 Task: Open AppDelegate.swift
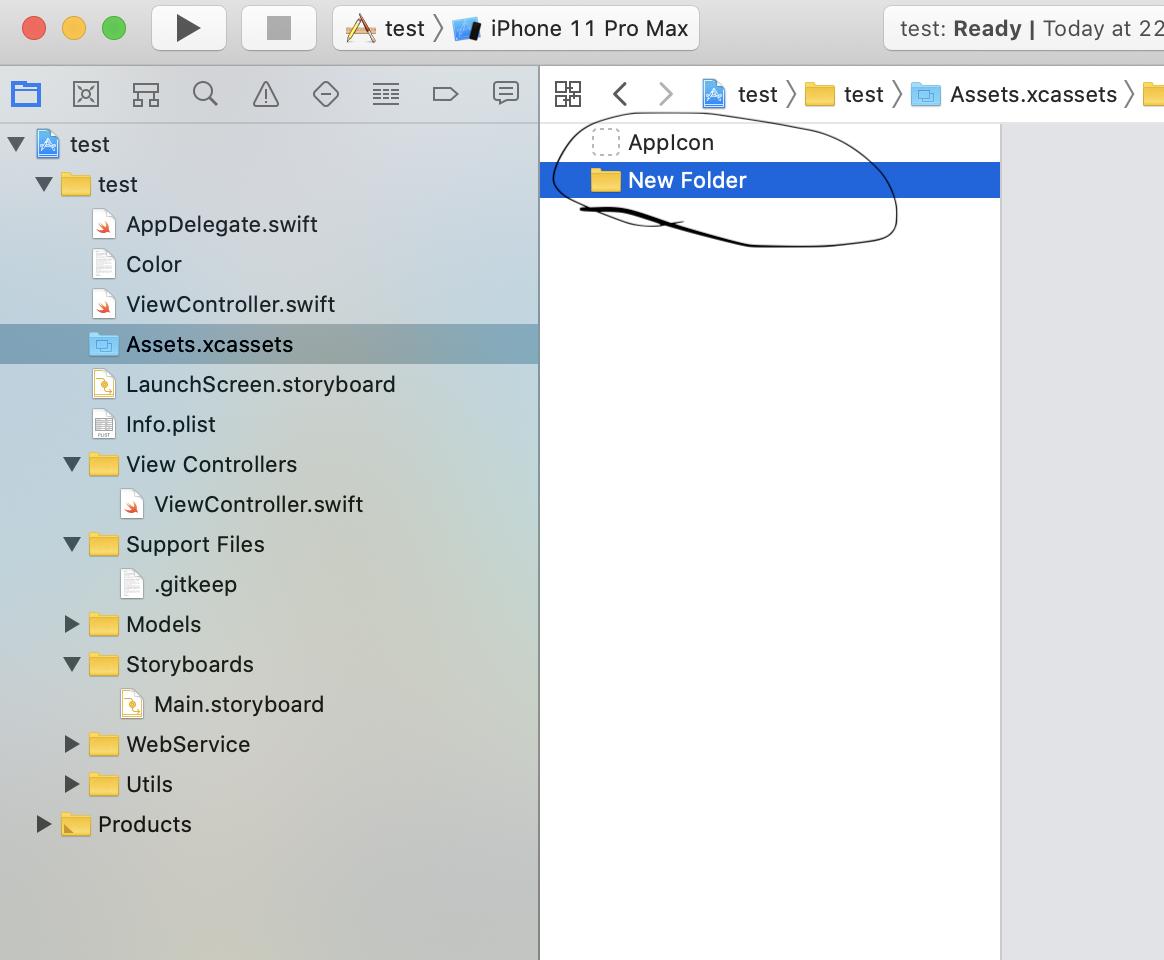click(269, 224)
